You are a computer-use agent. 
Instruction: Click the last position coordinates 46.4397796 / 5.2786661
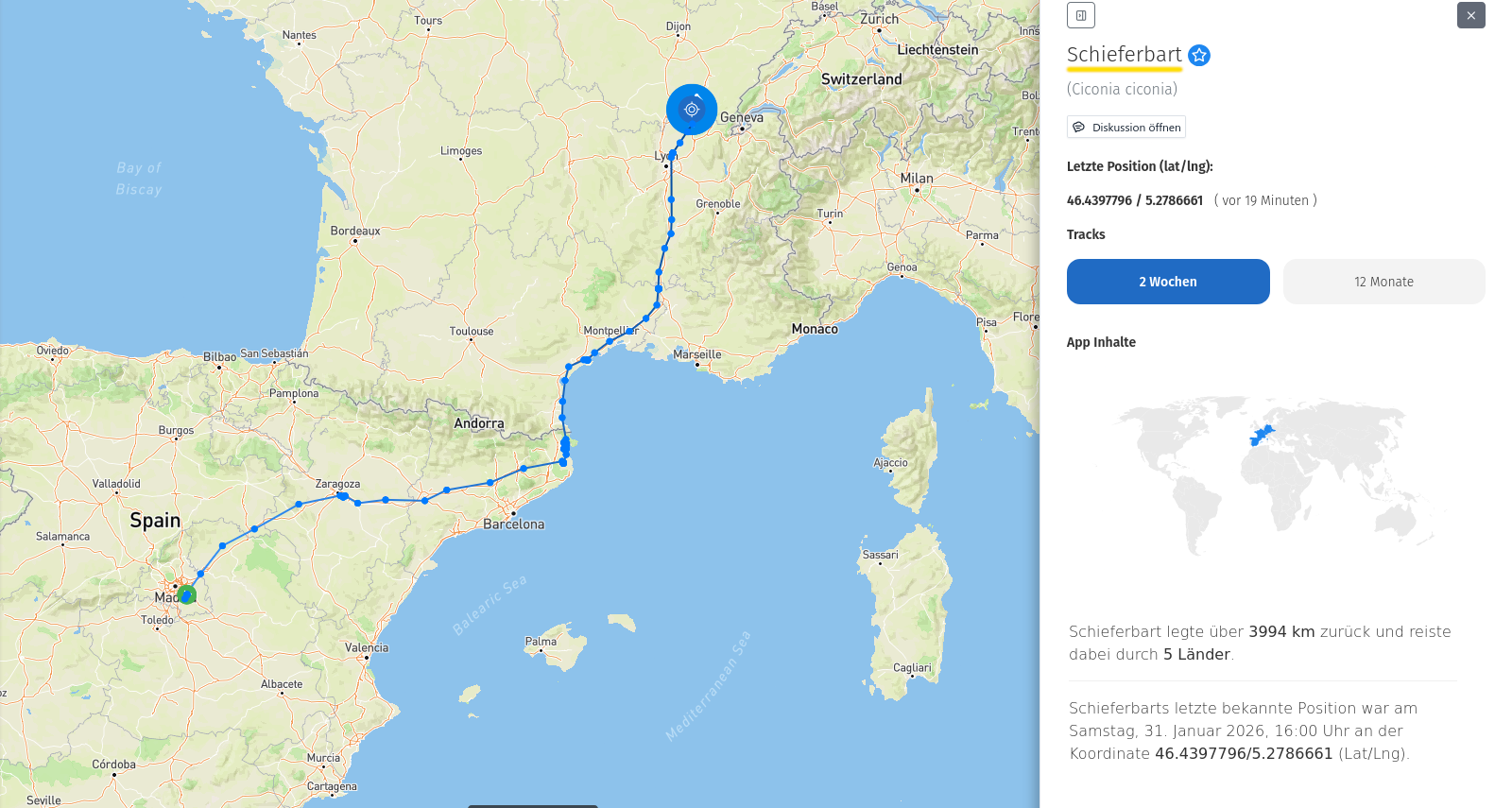pyautogui.click(x=1134, y=200)
